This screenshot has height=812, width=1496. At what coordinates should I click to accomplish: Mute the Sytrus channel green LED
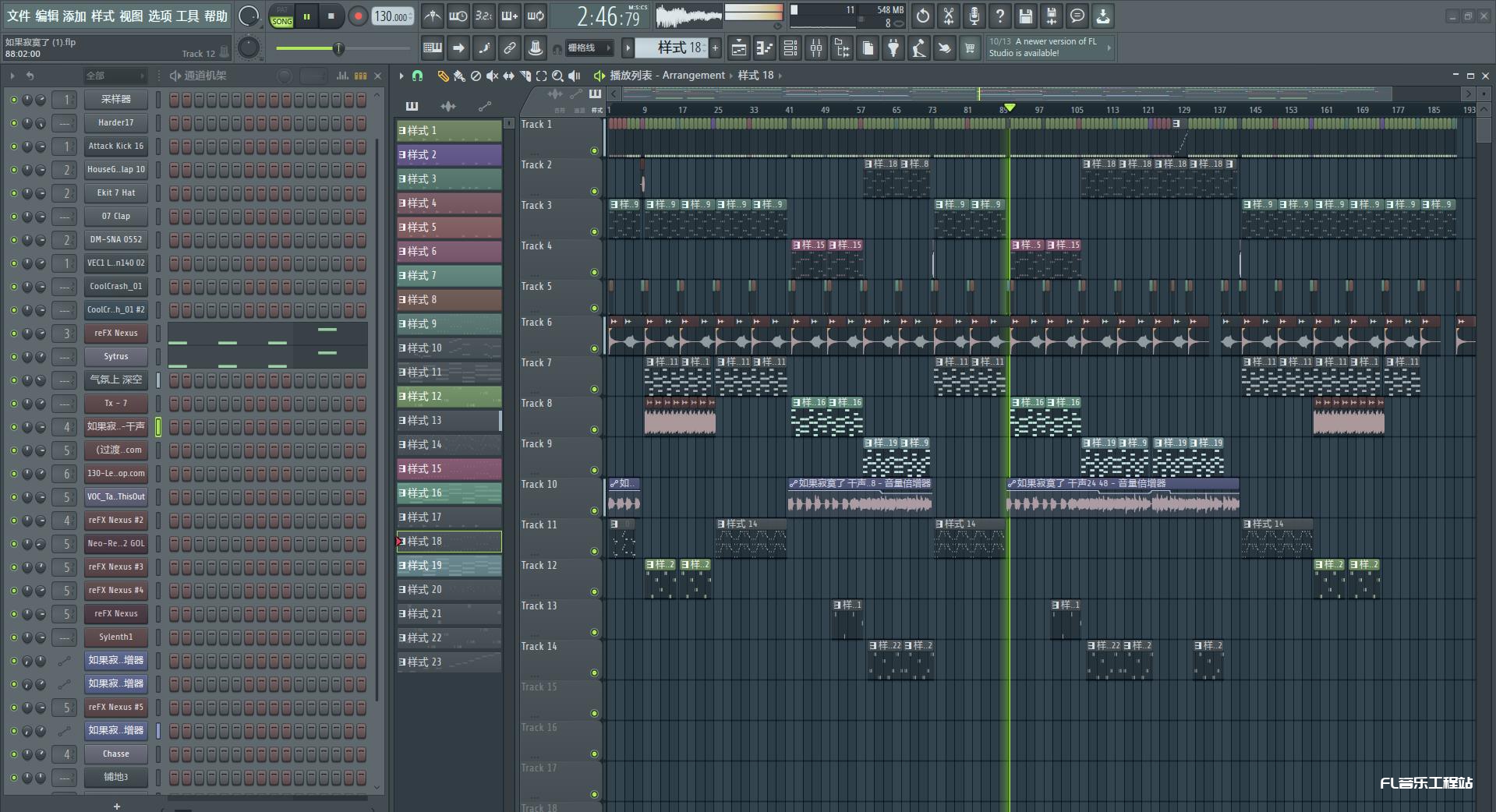point(13,357)
